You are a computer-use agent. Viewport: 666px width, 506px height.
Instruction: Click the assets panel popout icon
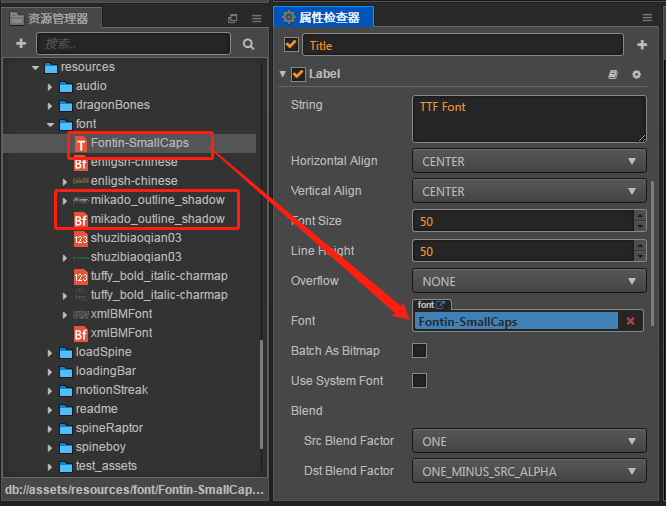(232, 18)
